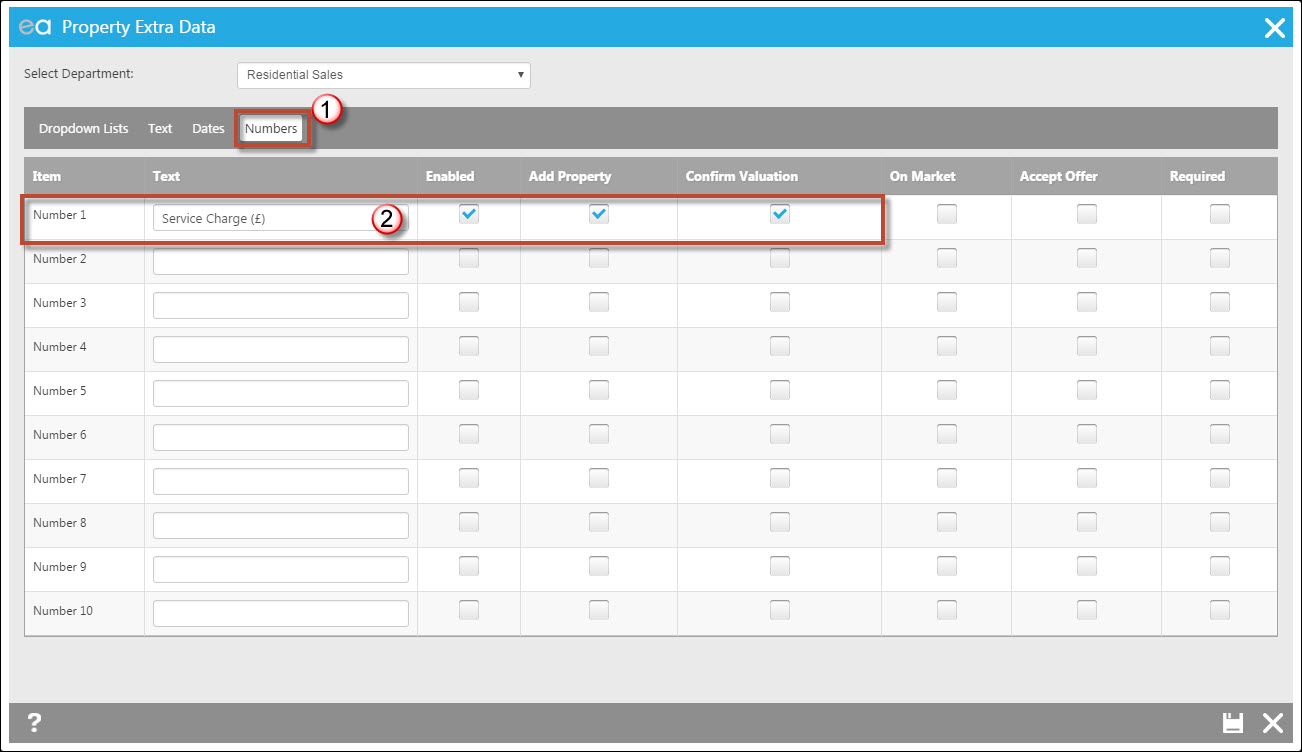Check Confirm Valuation for Number 10
Screen dimensions: 1302x752
tap(780, 610)
